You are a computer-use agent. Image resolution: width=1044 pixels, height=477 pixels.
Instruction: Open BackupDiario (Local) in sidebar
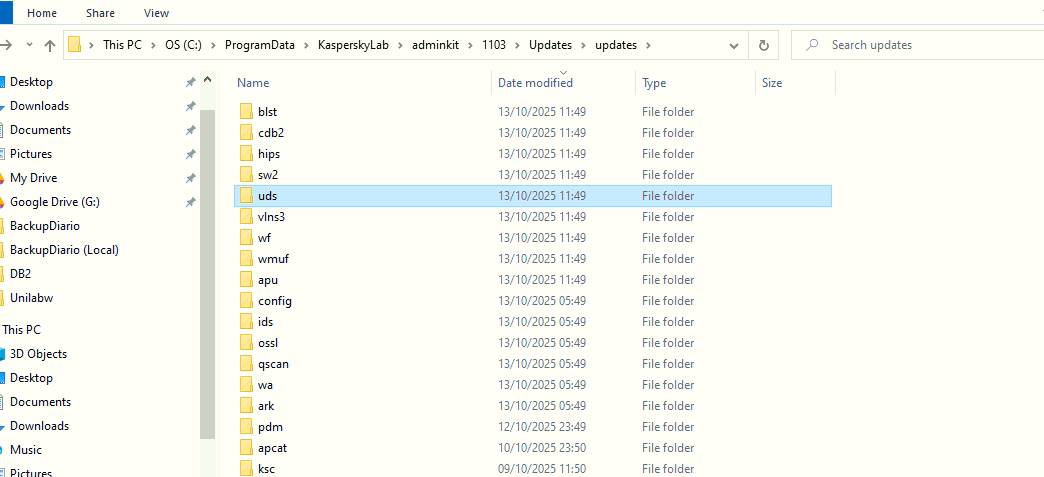point(64,250)
